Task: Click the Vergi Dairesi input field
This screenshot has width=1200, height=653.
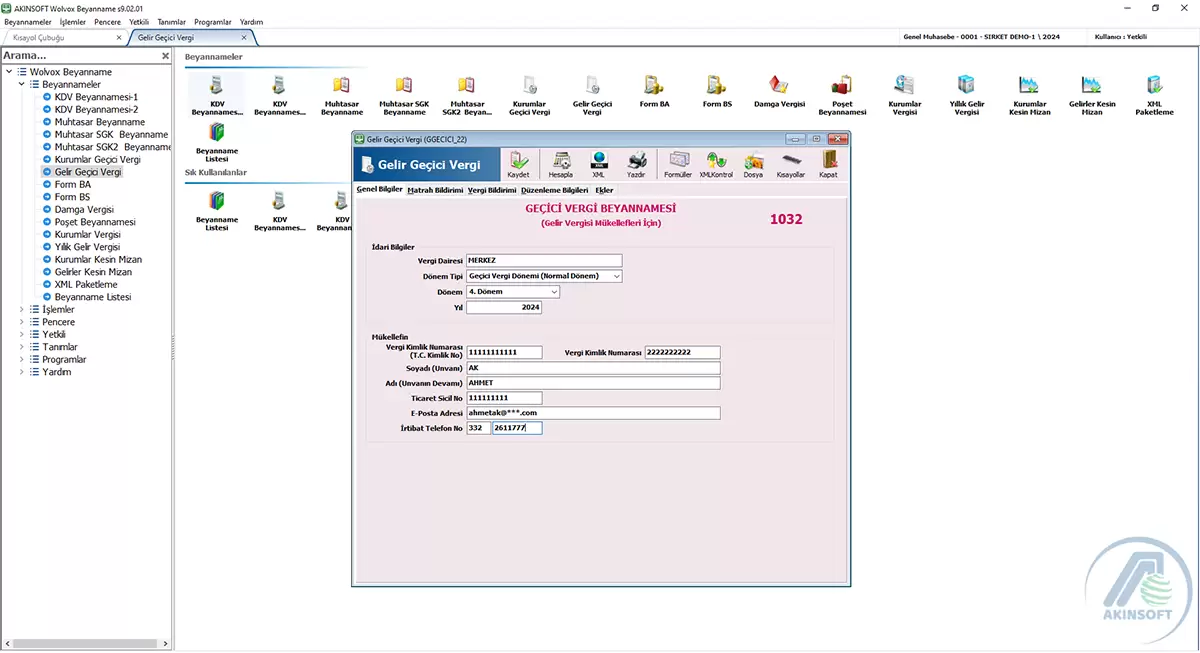Action: click(543, 260)
